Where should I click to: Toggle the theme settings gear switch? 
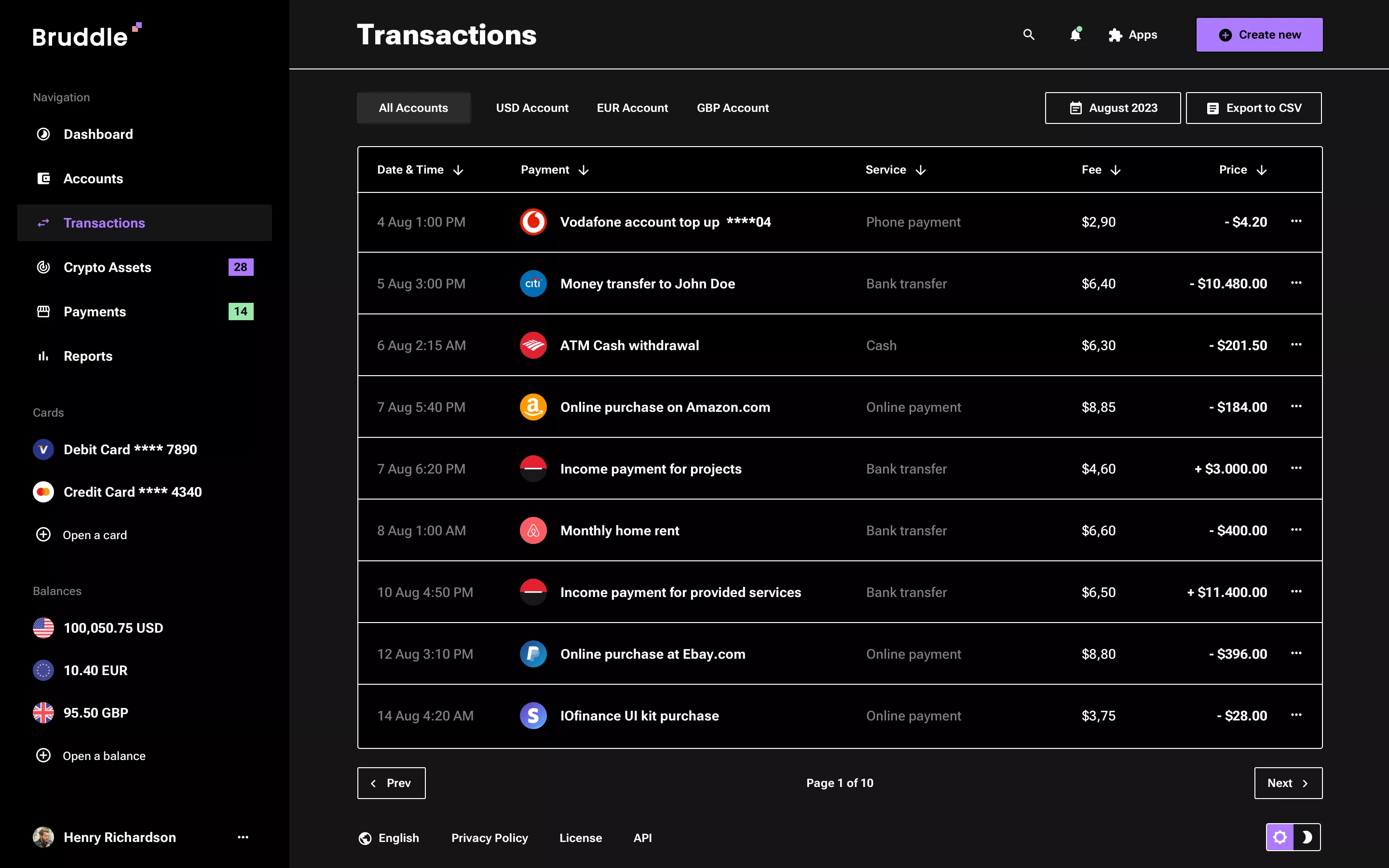1281,837
